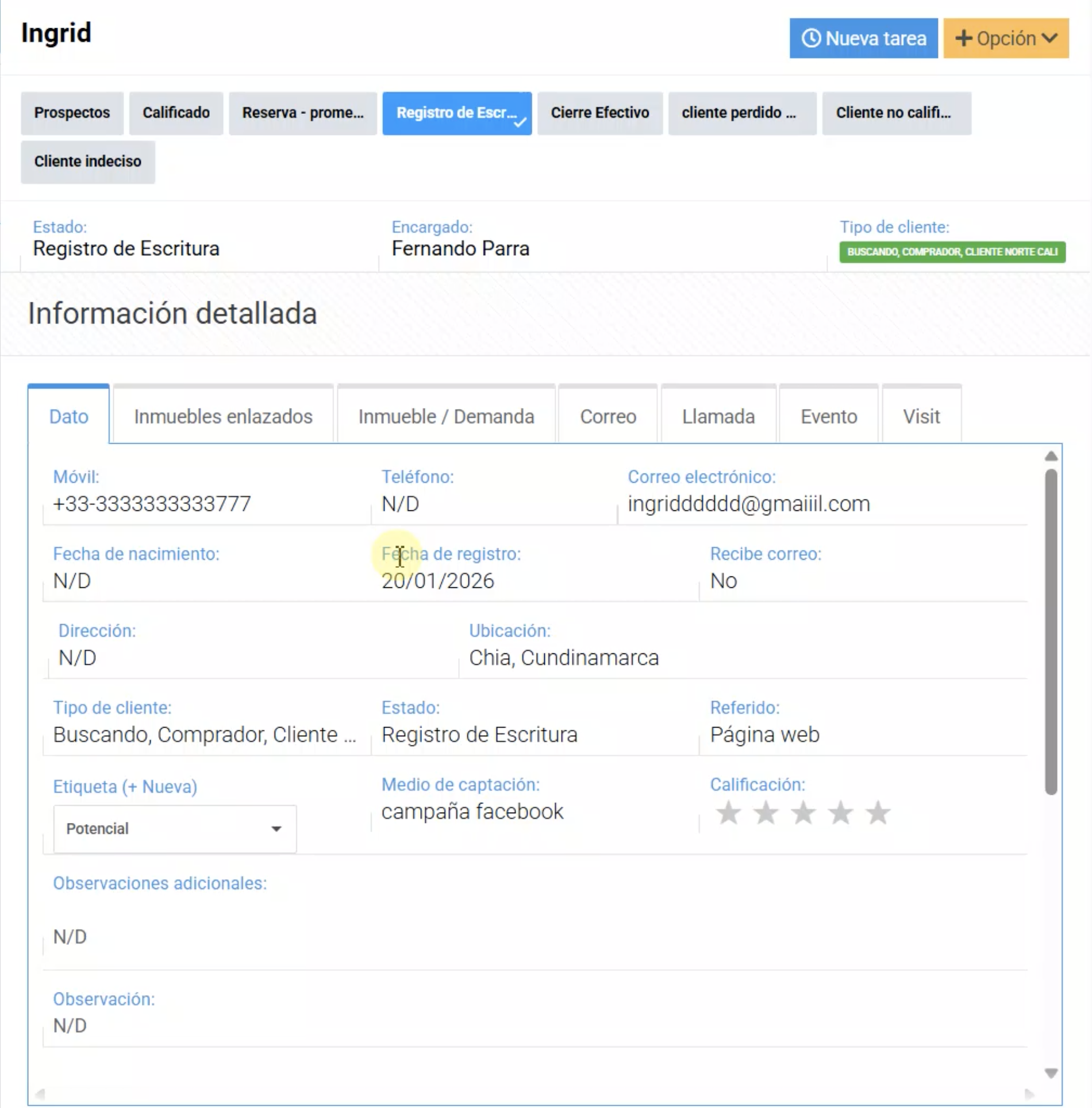The image size is (1092, 1108).
Task: Select the fourth rating star
Action: pyautogui.click(x=840, y=813)
